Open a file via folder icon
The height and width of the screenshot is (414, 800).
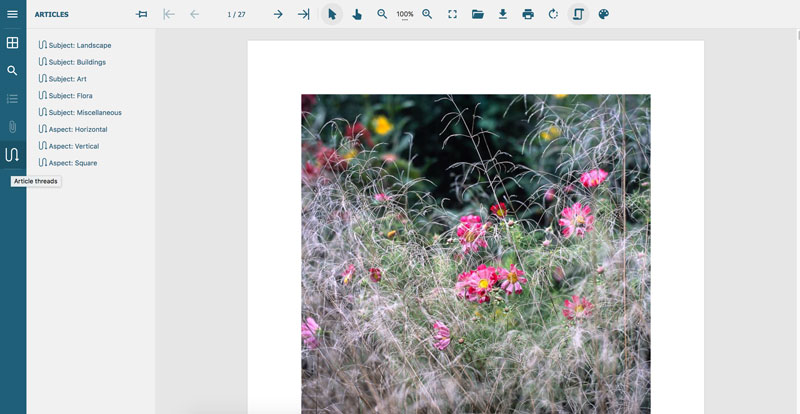coord(478,14)
